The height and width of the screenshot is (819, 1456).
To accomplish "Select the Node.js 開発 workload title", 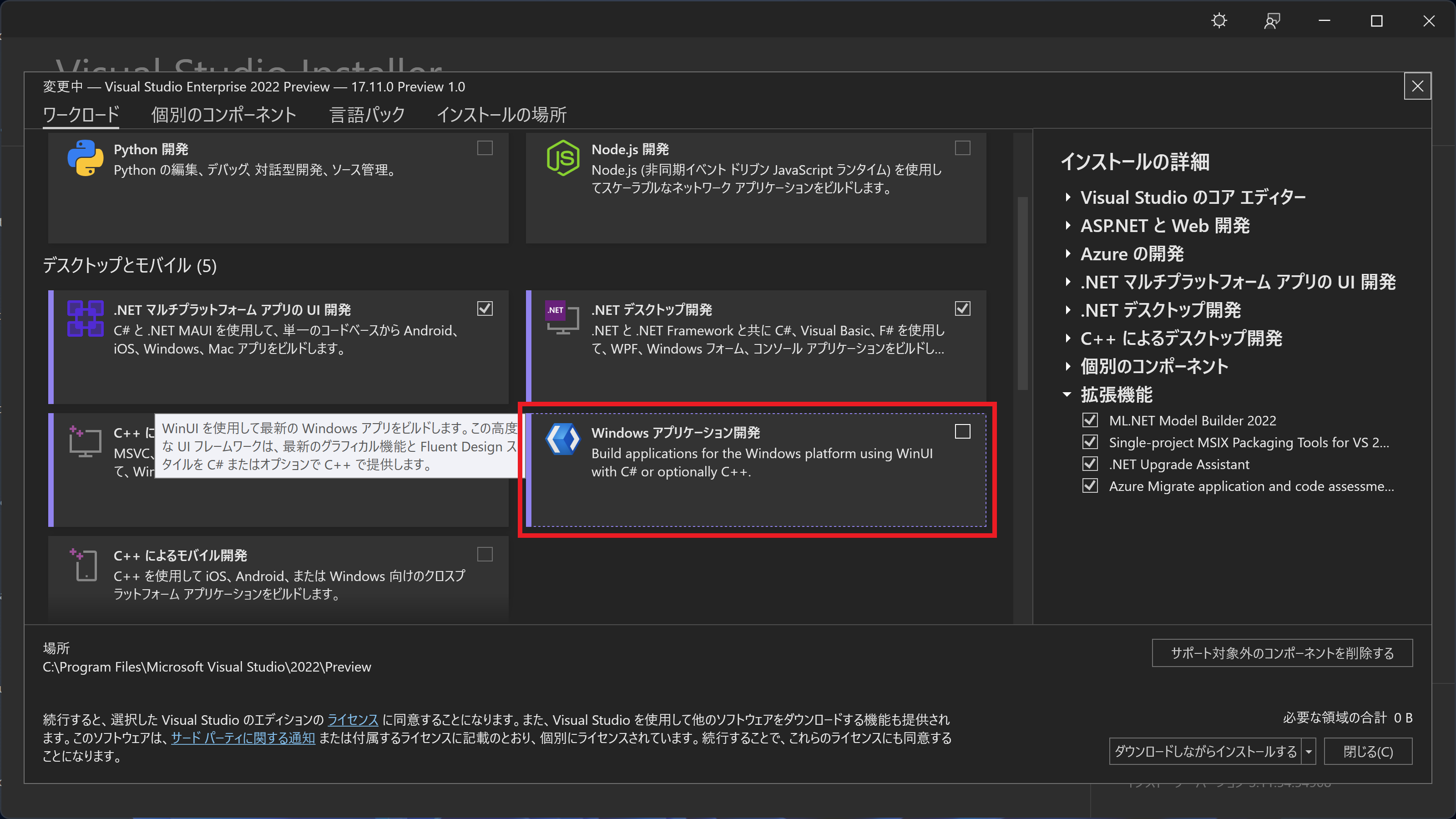I will (x=630, y=150).
